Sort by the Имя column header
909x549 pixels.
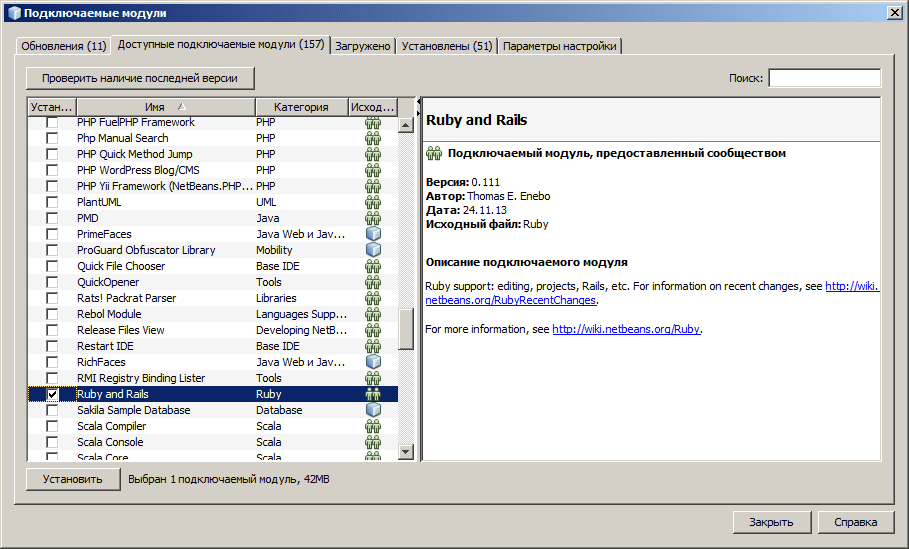(166, 107)
